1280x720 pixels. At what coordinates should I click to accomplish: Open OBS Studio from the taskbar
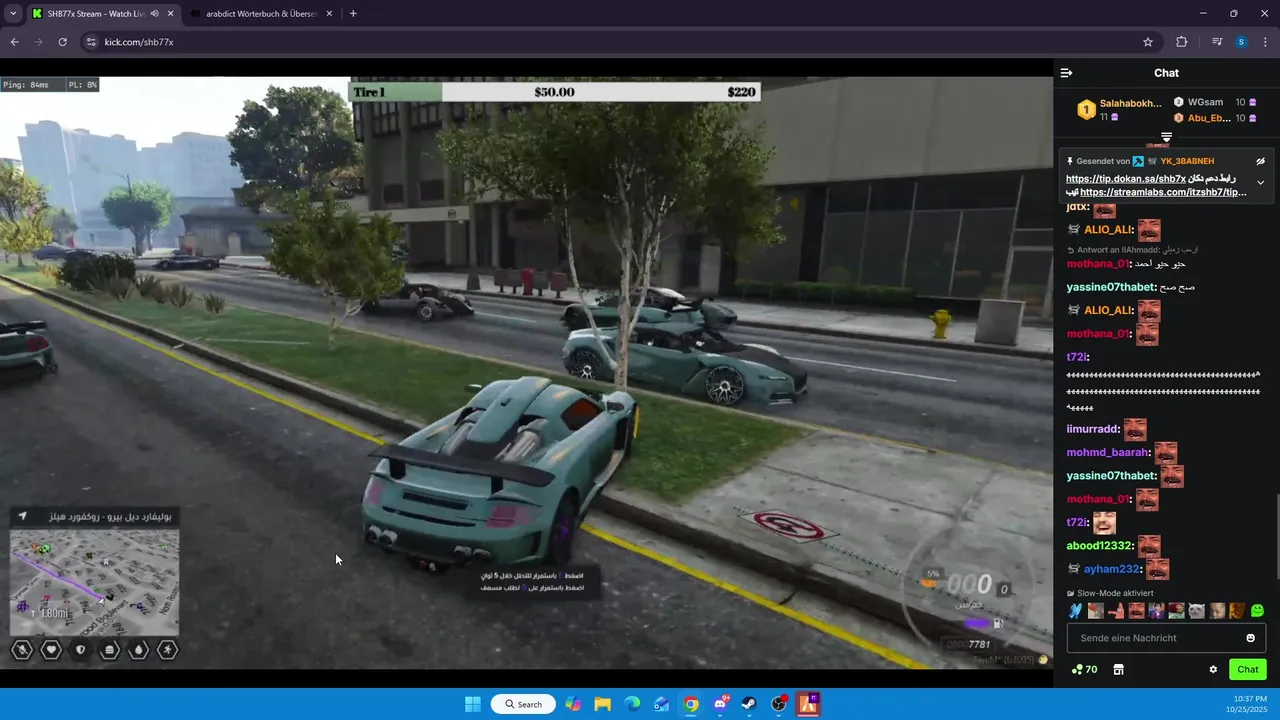pos(779,704)
